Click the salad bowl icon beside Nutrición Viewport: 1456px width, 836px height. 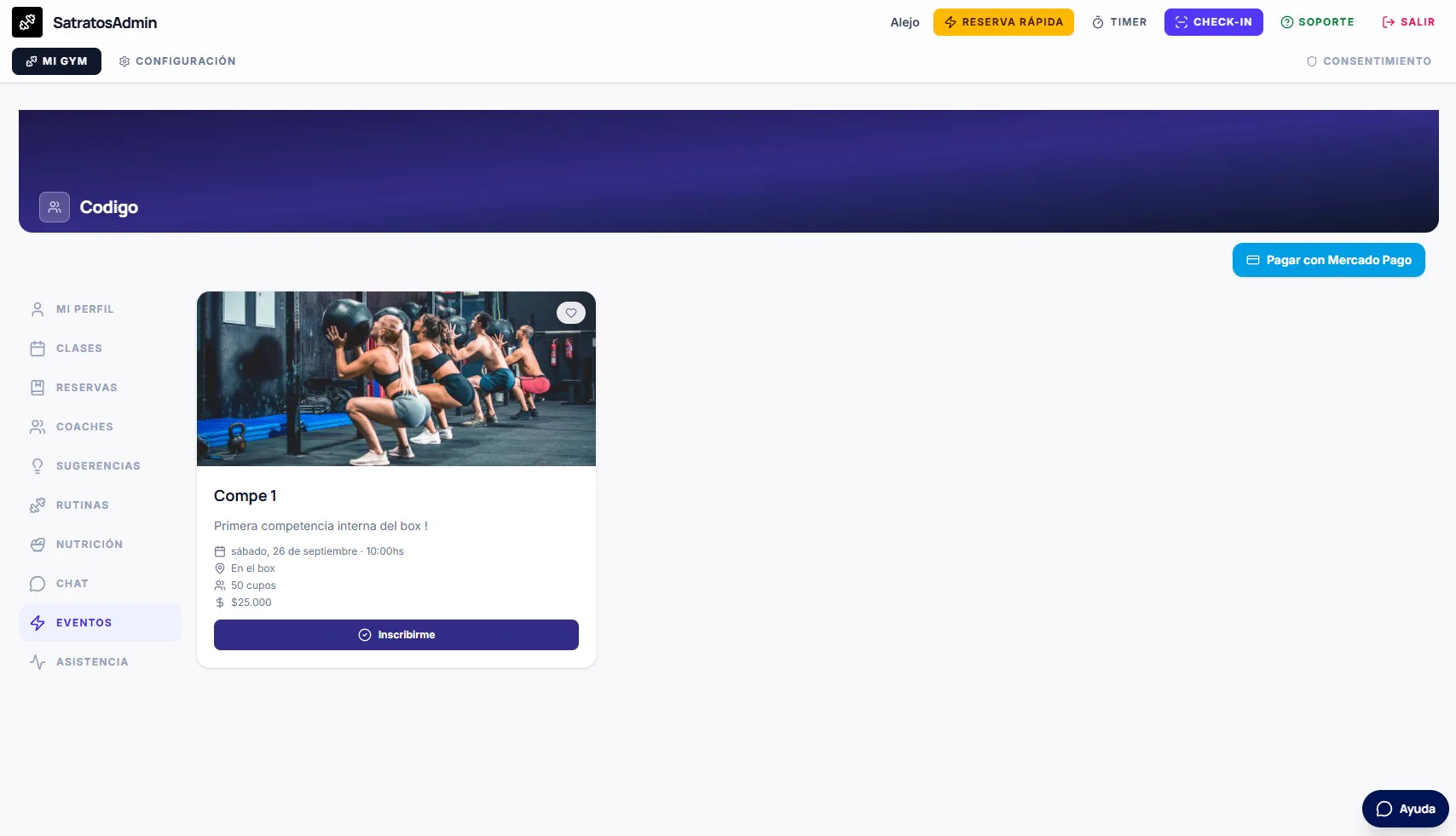tap(38, 545)
